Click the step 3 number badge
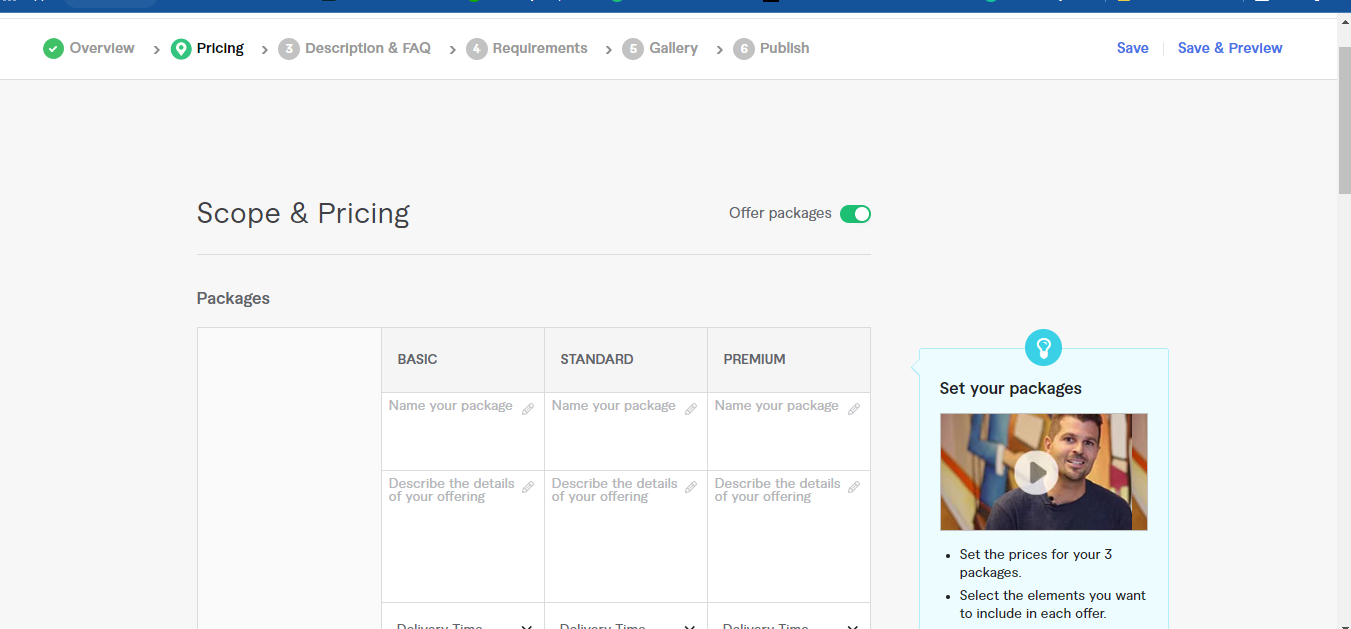1351x629 pixels. 289,48
